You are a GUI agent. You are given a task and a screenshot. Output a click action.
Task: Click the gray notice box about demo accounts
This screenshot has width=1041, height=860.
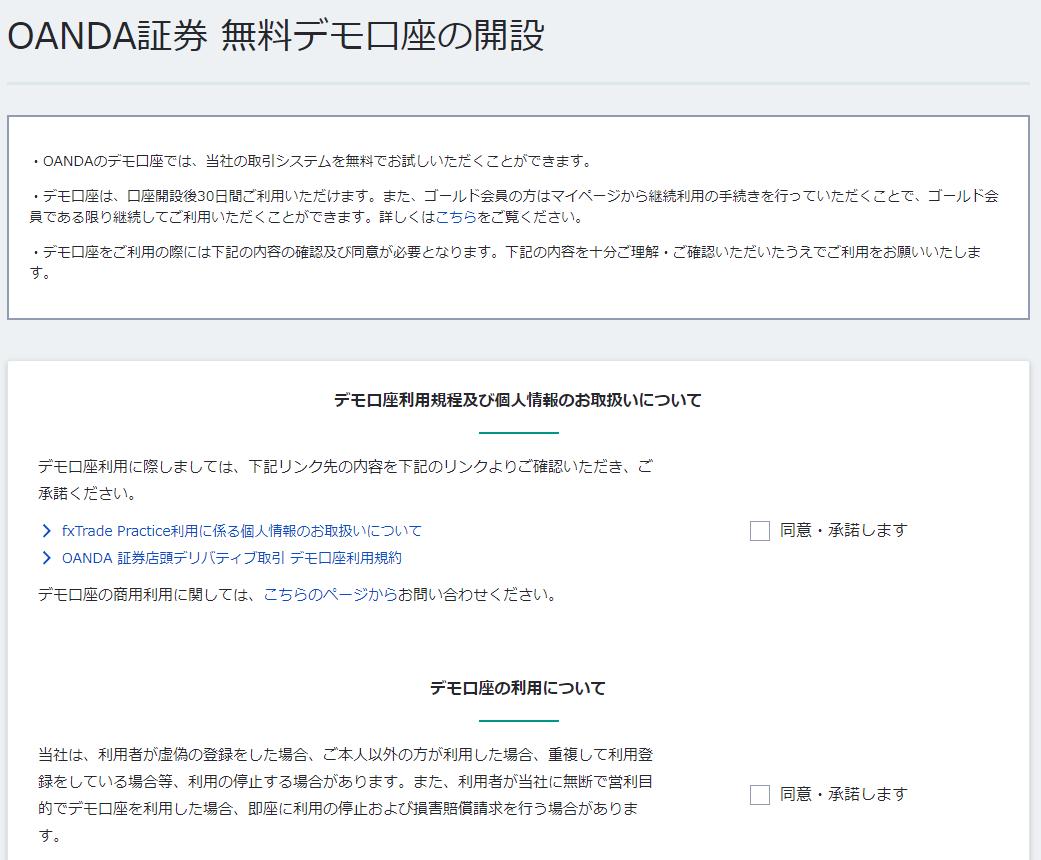pyautogui.click(x=519, y=217)
